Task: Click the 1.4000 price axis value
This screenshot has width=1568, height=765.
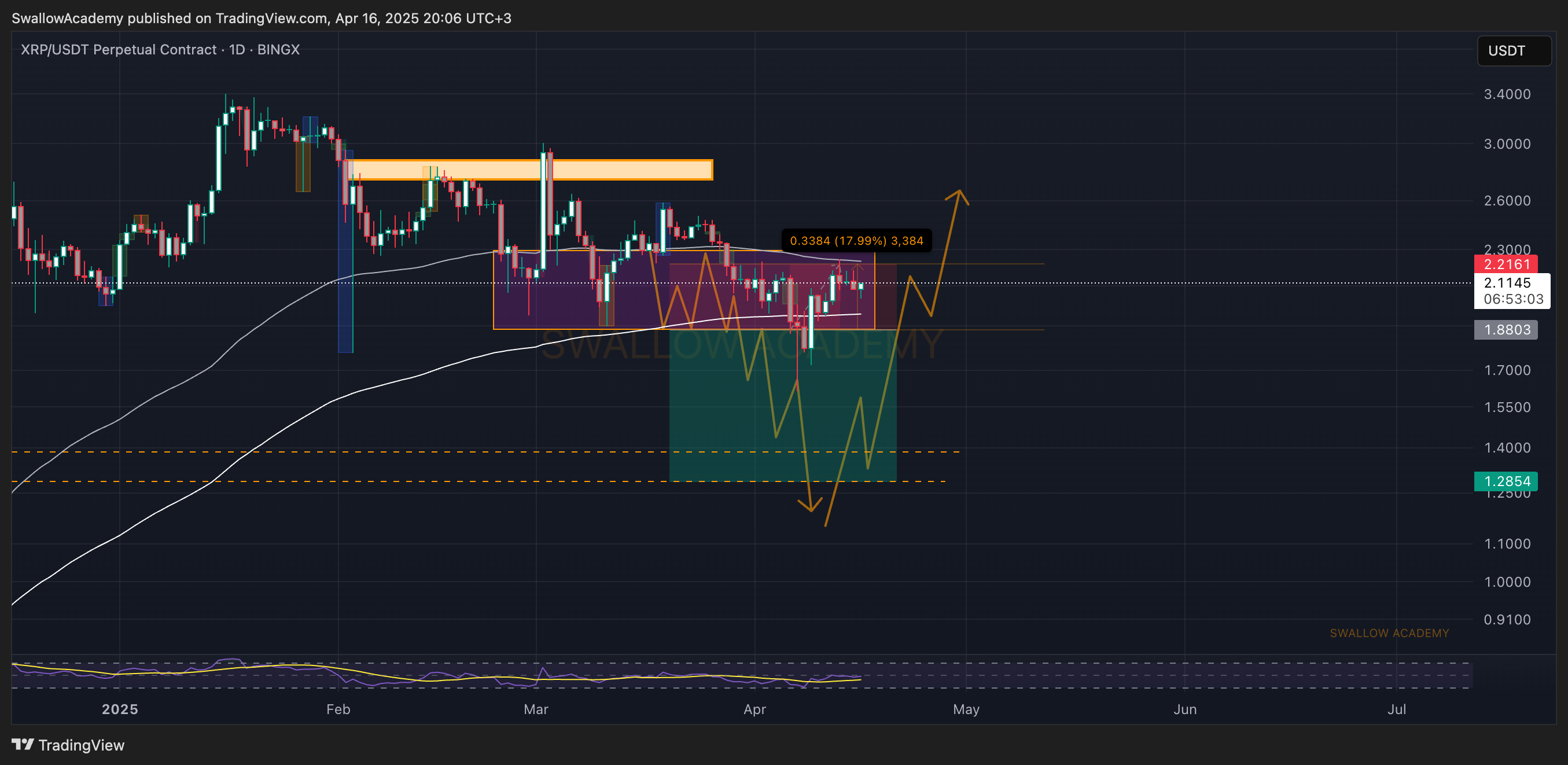Action: tap(1507, 448)
